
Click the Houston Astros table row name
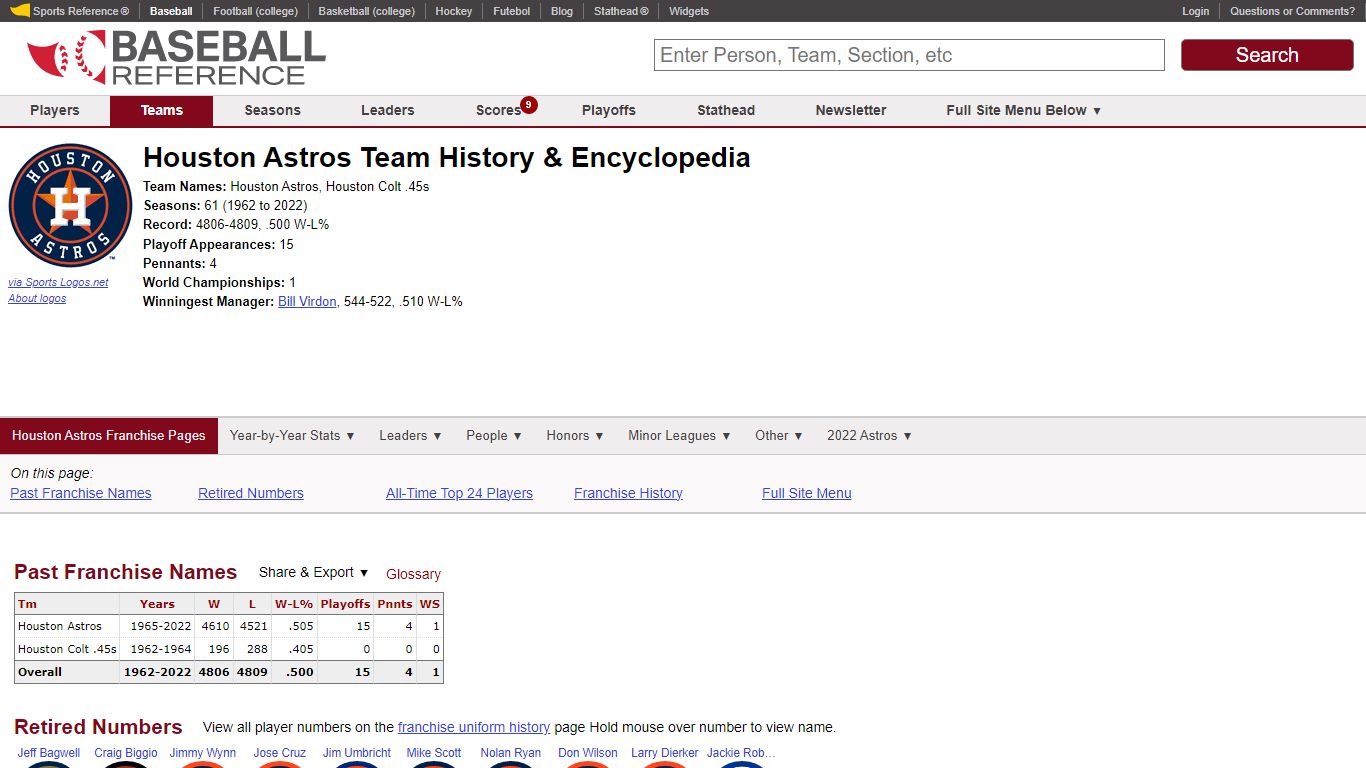point(60,626)
